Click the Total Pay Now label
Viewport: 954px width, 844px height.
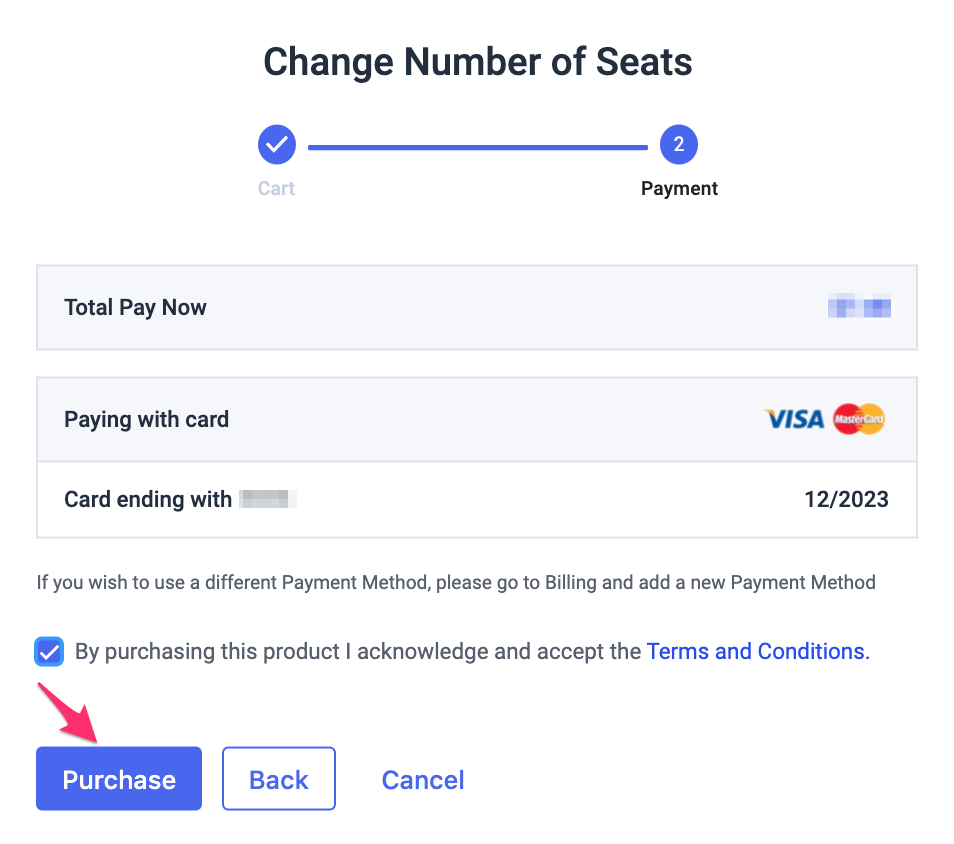135,308
